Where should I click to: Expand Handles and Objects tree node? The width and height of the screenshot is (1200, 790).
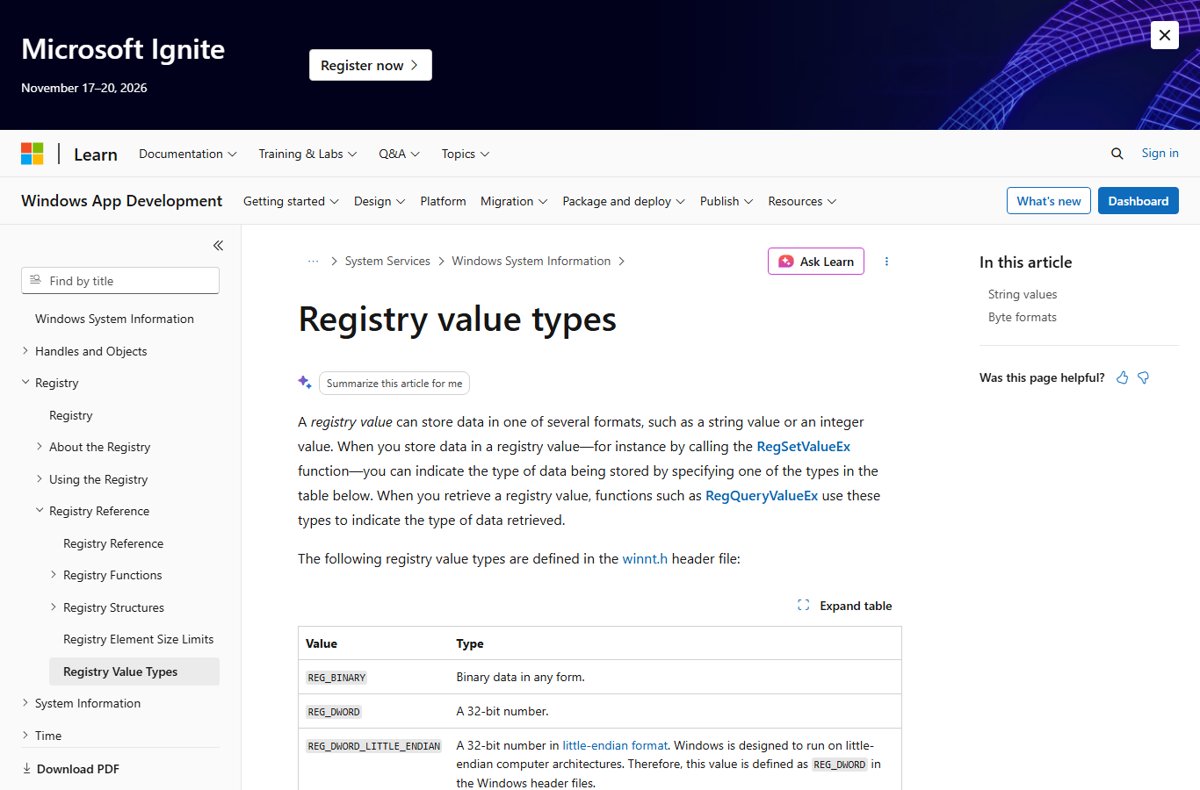coord(25,351)
